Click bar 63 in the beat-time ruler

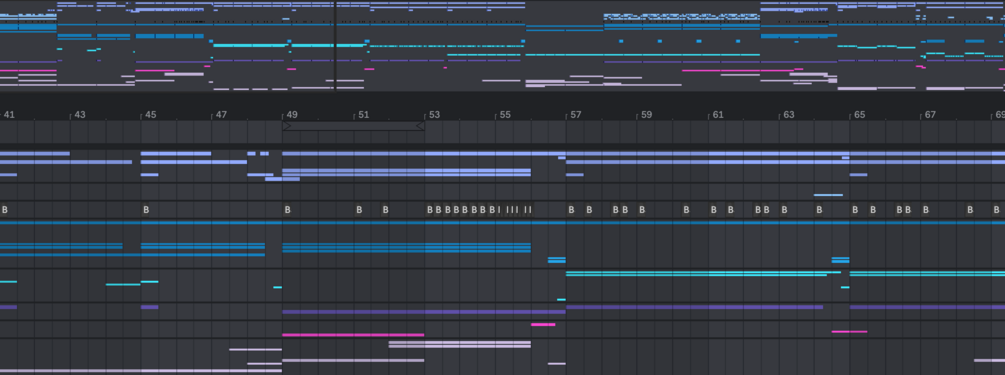coord(788,115)
